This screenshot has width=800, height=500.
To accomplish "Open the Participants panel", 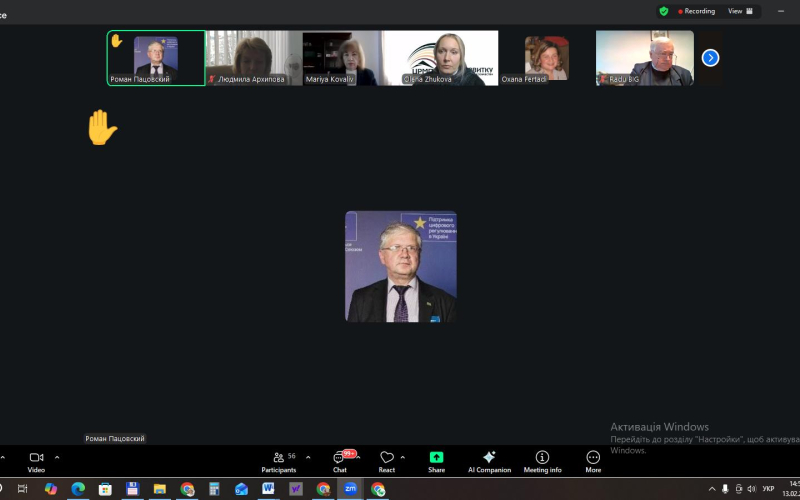I will click(x=278, y=461).
